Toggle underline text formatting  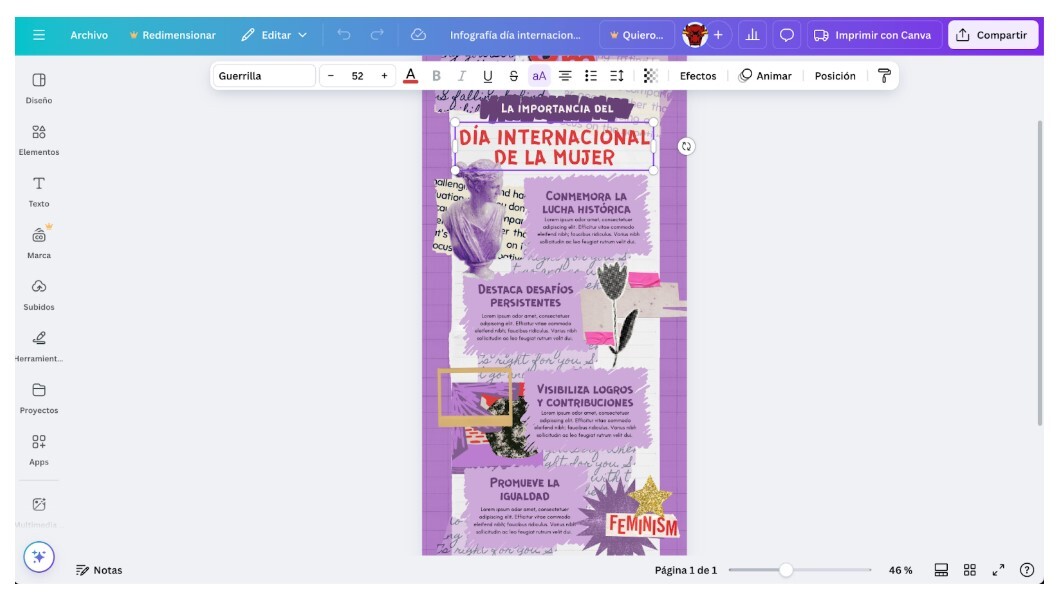pyautogui.click(x=488, y=76)
